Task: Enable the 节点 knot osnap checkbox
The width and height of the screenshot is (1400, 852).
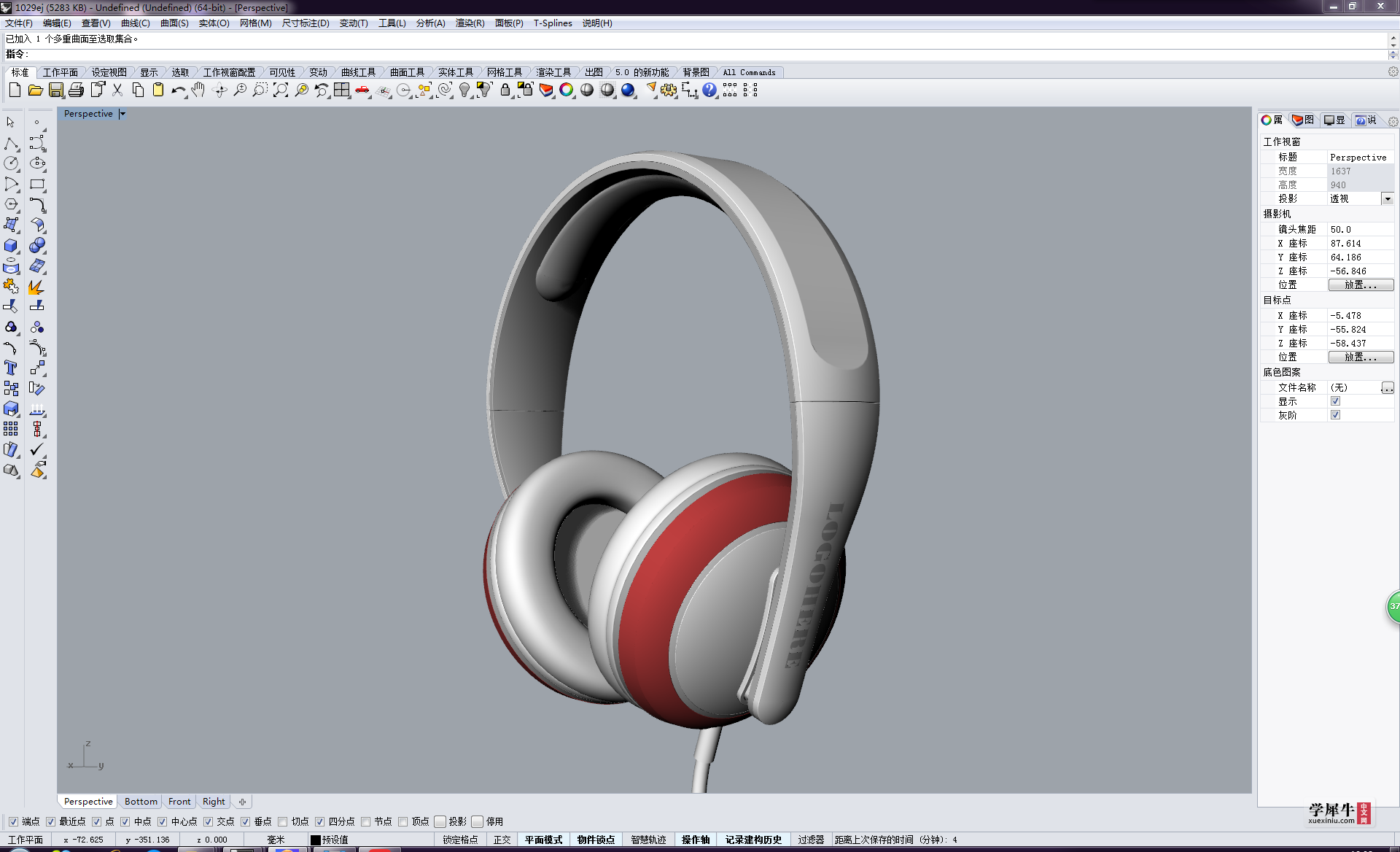Action: [x=365, y=821]
